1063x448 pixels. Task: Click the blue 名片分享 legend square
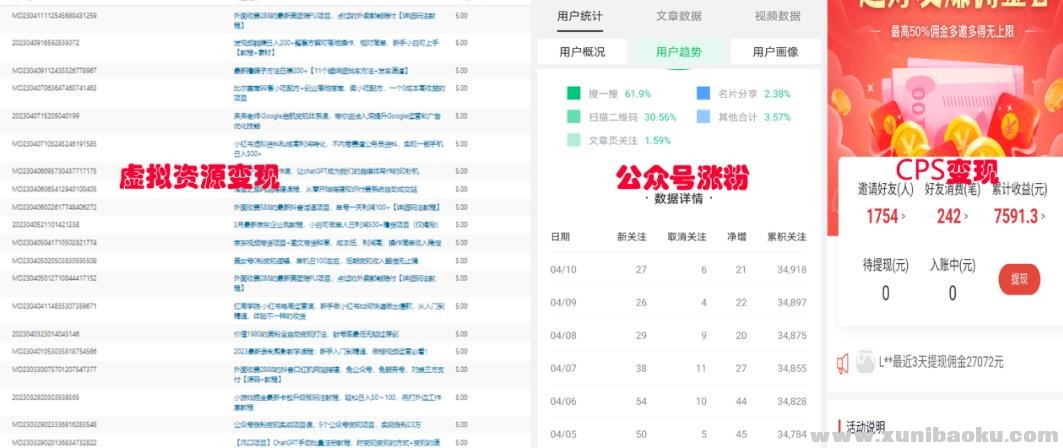pyautogui.click(x=704, y=93)
